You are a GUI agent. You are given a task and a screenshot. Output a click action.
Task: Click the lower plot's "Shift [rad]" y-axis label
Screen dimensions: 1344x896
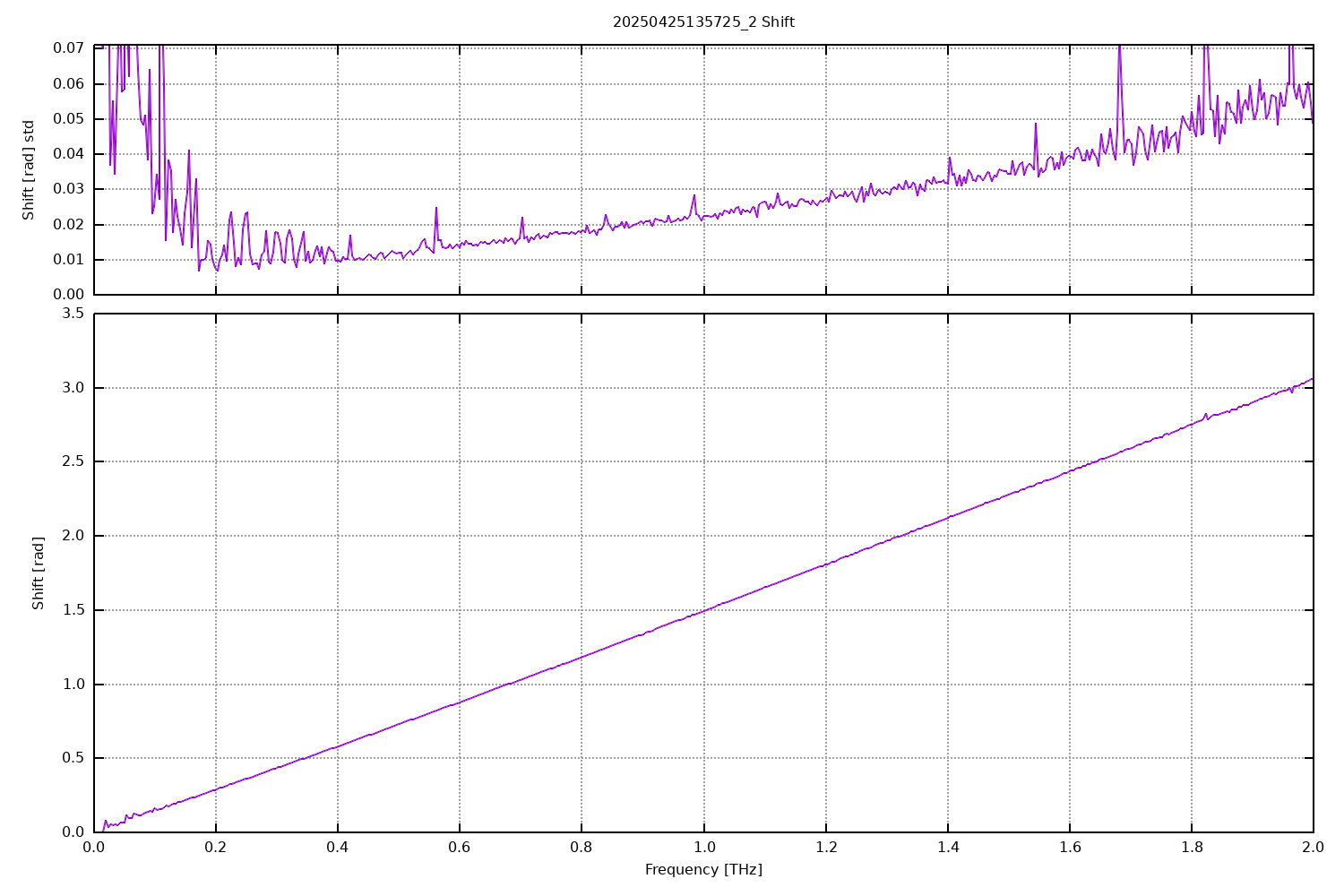pyautogui.click(x=39, y=573)
